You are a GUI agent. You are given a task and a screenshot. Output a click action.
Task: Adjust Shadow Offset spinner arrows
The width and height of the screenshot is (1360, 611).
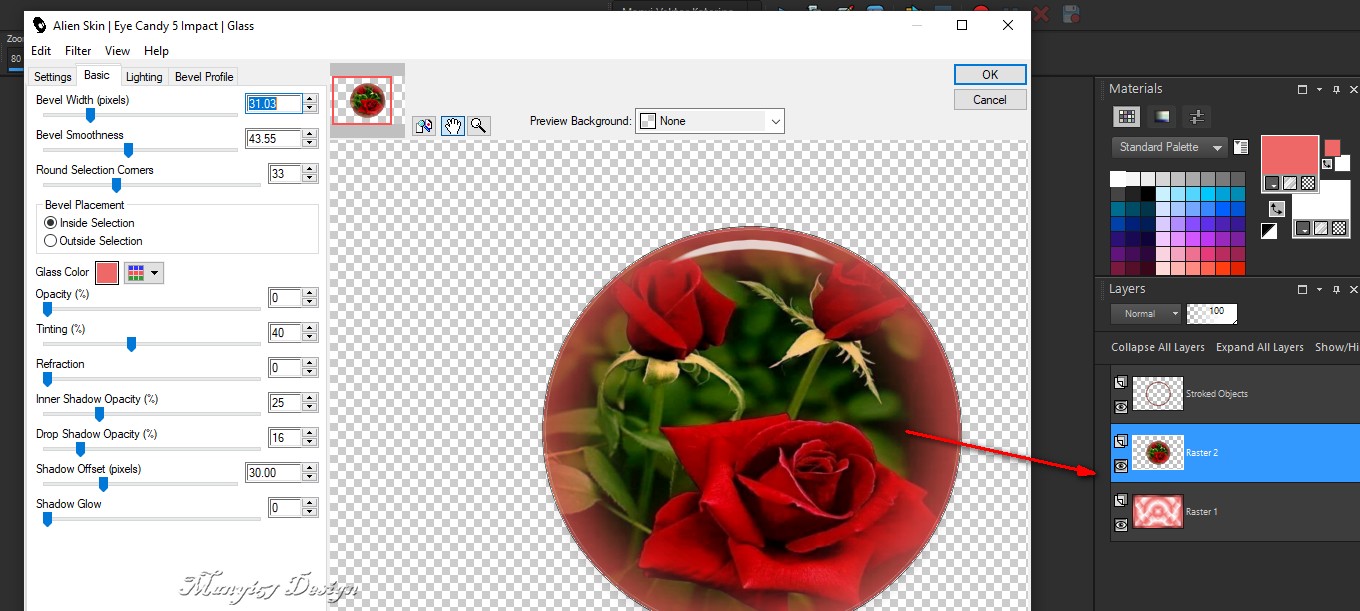[x=310, y=472]
